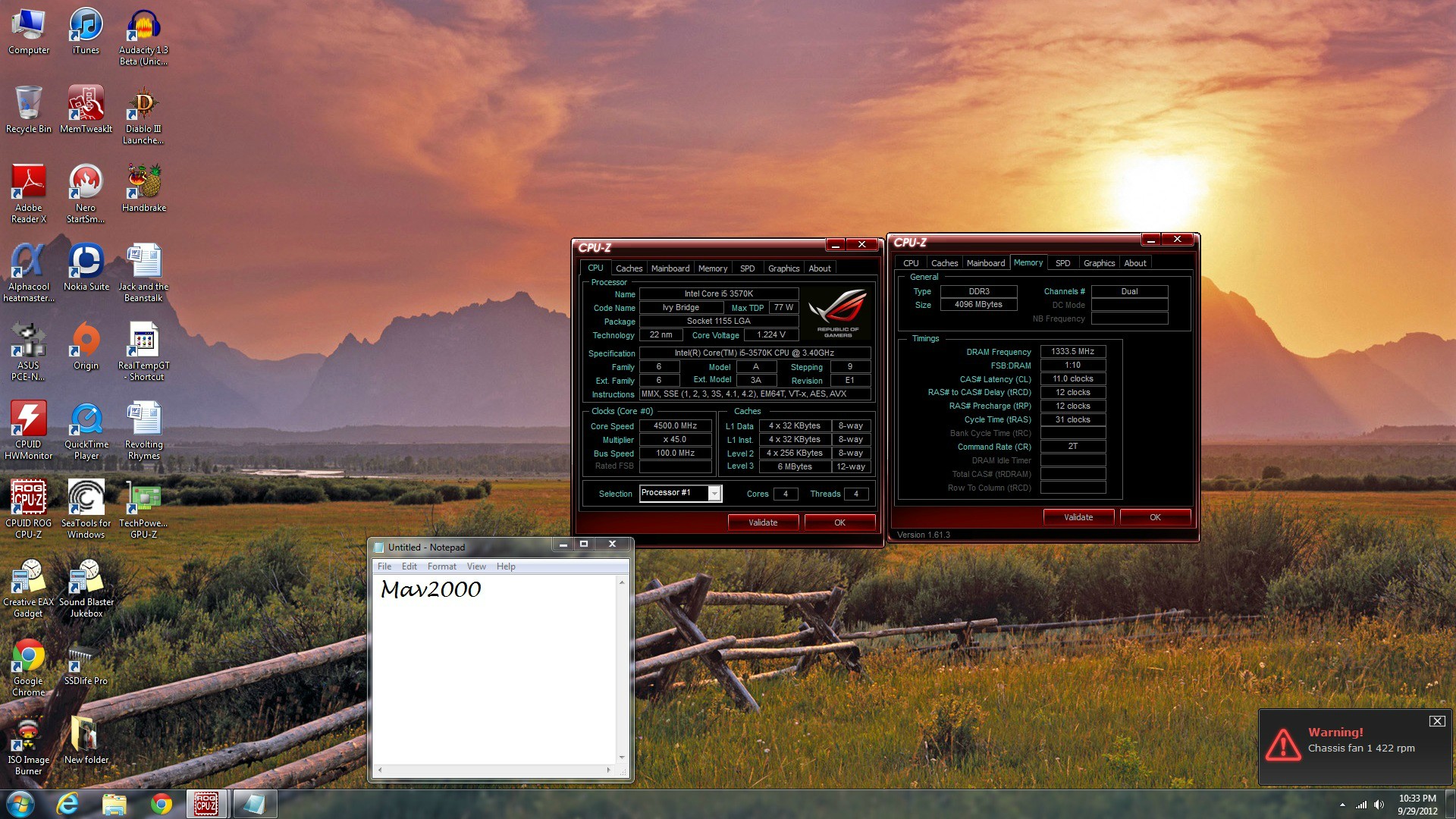Viewport: 1456px width, 819px height.
Task: Open Memory tab in left CPU-Z window
Action: [712, 268]
